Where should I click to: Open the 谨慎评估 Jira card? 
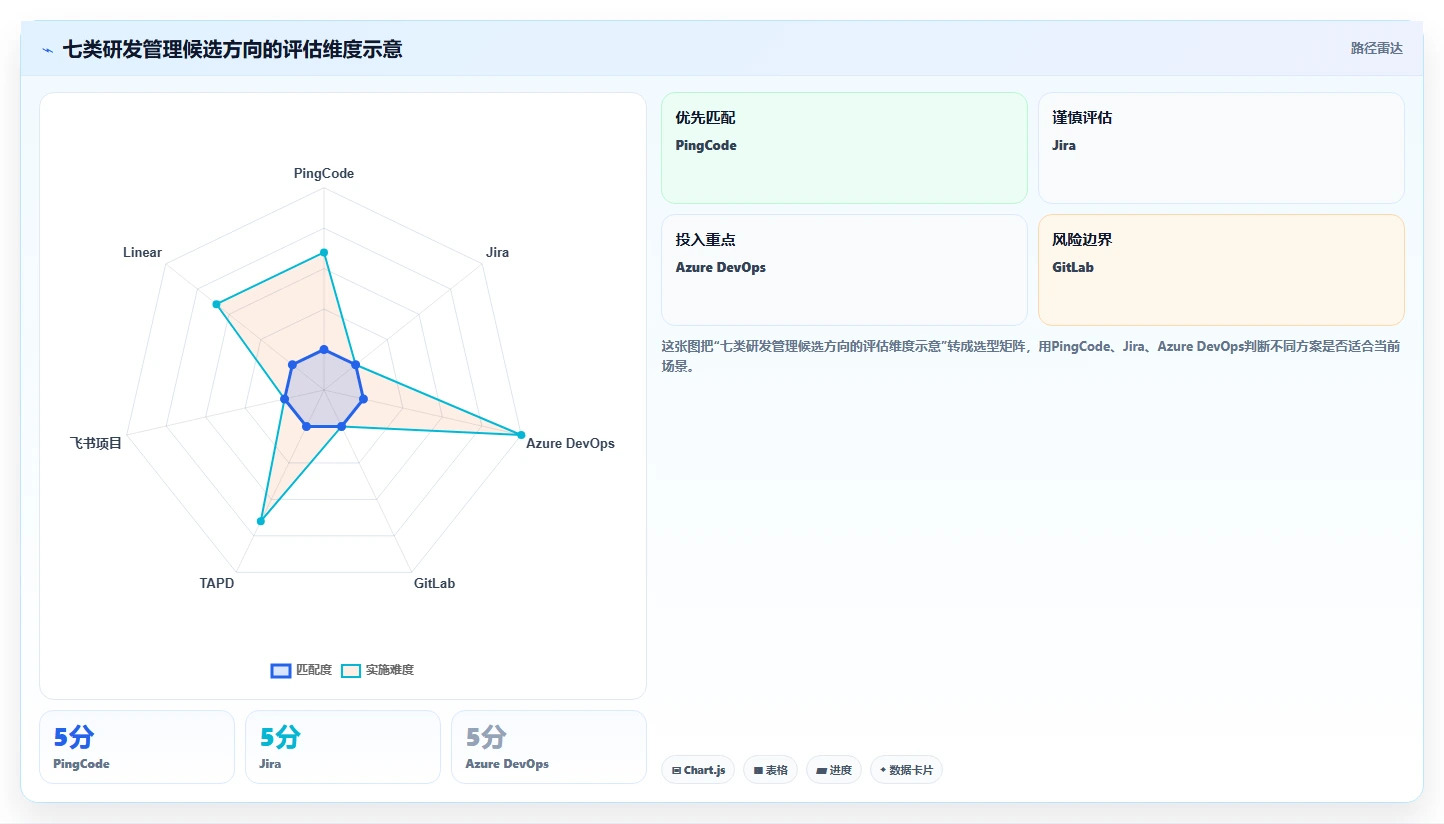click(1221, 148)
